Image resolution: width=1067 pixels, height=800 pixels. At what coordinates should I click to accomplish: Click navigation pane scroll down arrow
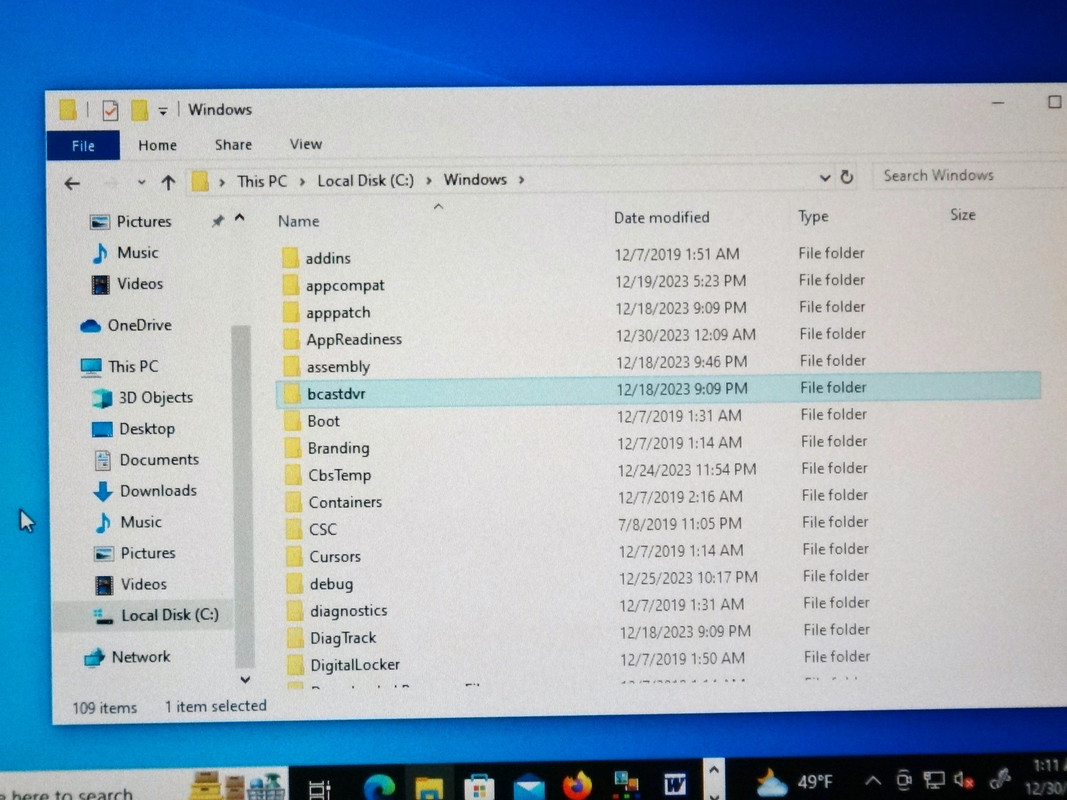pyautogui.click(x=245, y=680)
